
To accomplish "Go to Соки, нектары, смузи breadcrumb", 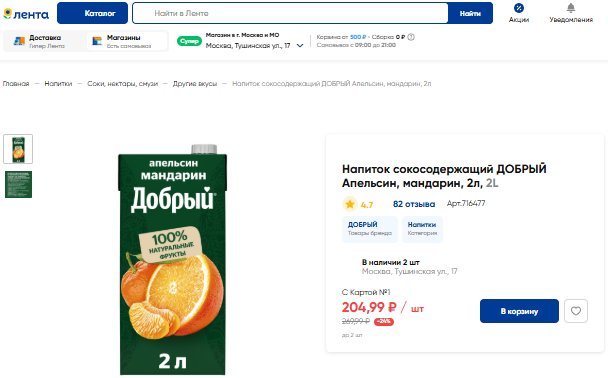I will [x=123, y=84].
